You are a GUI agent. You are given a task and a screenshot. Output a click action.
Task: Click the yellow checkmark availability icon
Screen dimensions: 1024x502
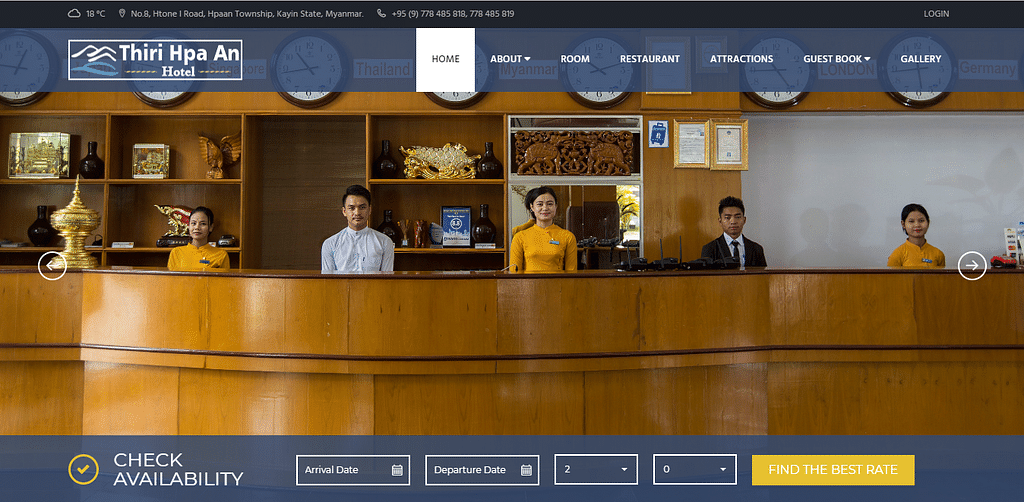pos(83,469)
